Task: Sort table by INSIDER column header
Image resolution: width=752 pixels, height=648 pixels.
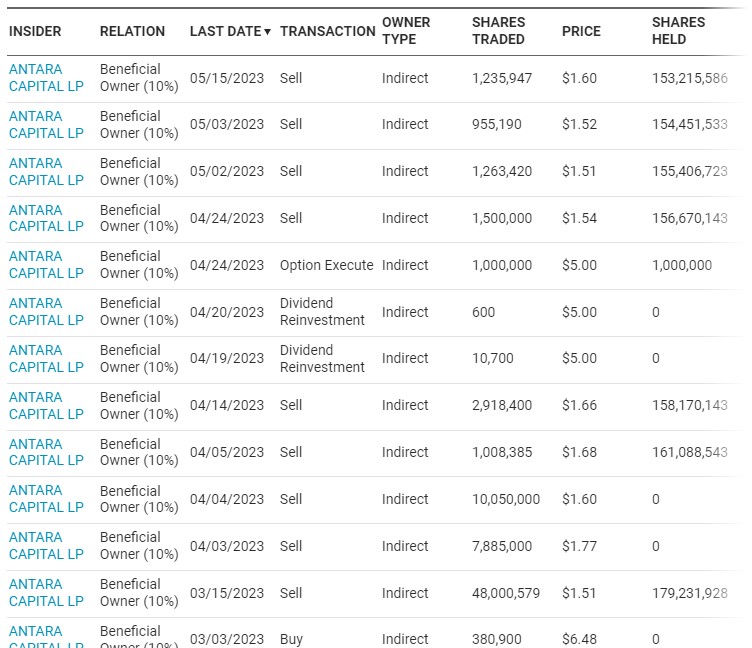Action: [35, 31]
